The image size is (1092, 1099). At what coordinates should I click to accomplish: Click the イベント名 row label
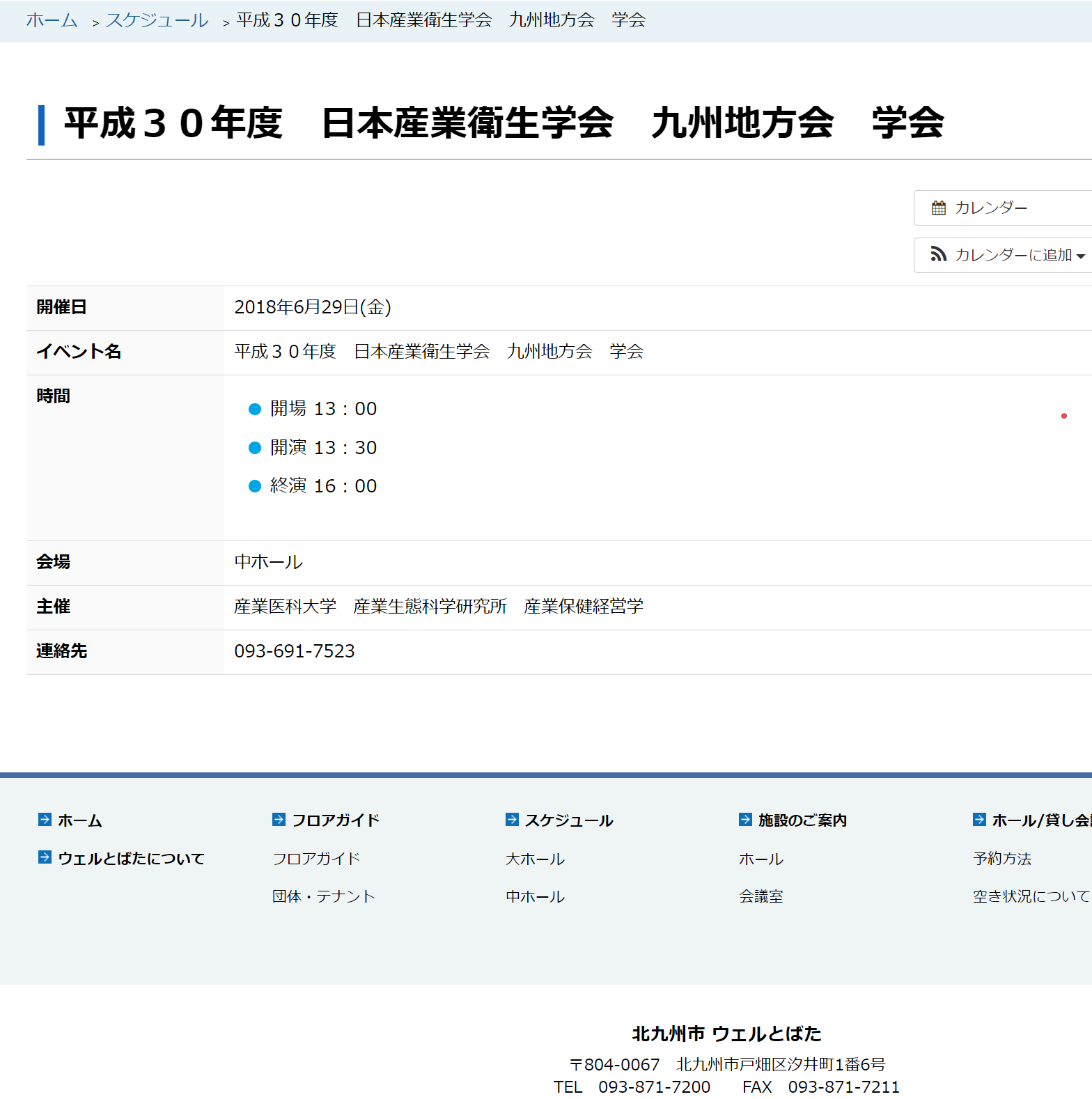[x=79, y=352]
